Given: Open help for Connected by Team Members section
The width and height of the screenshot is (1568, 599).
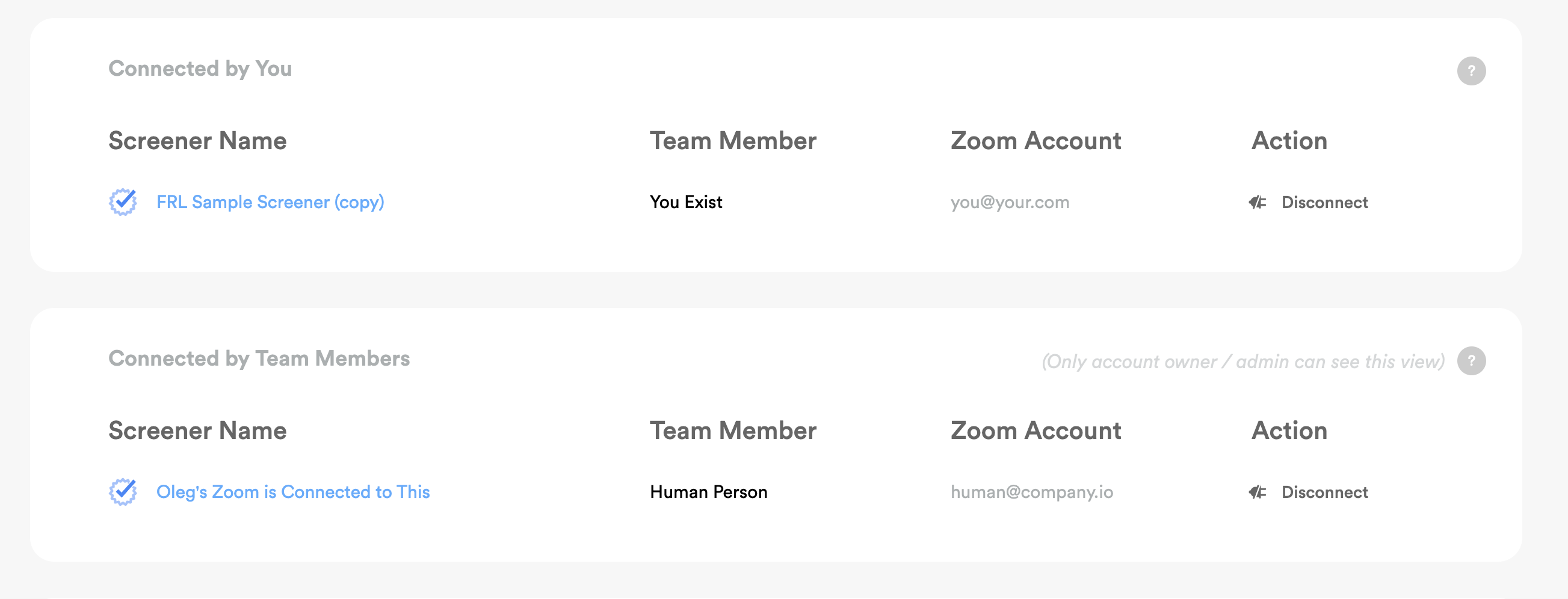Looking at the screenshot, I should click(x=1471, y=361).
